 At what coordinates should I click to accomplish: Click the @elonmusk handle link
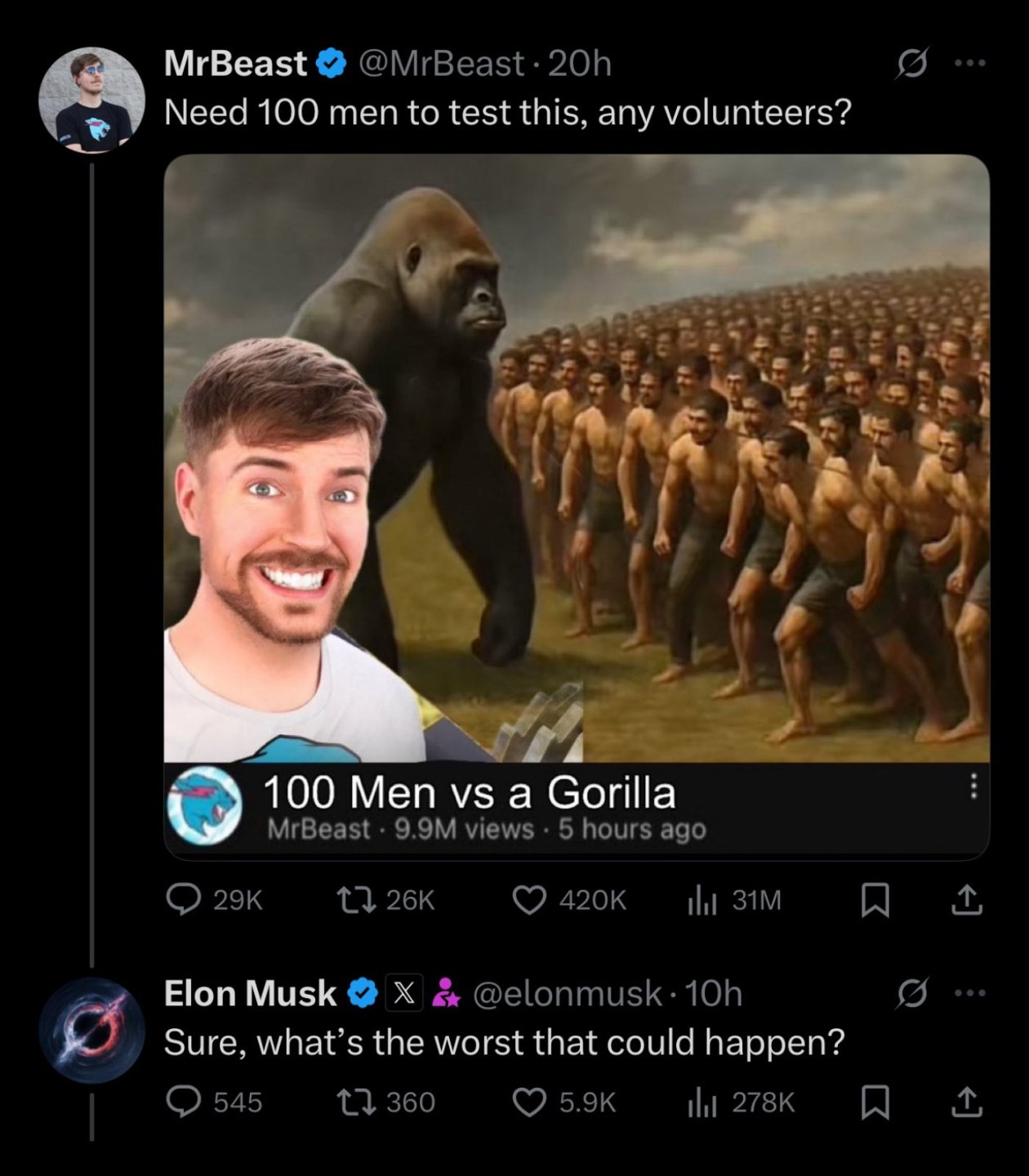(567, 994)
